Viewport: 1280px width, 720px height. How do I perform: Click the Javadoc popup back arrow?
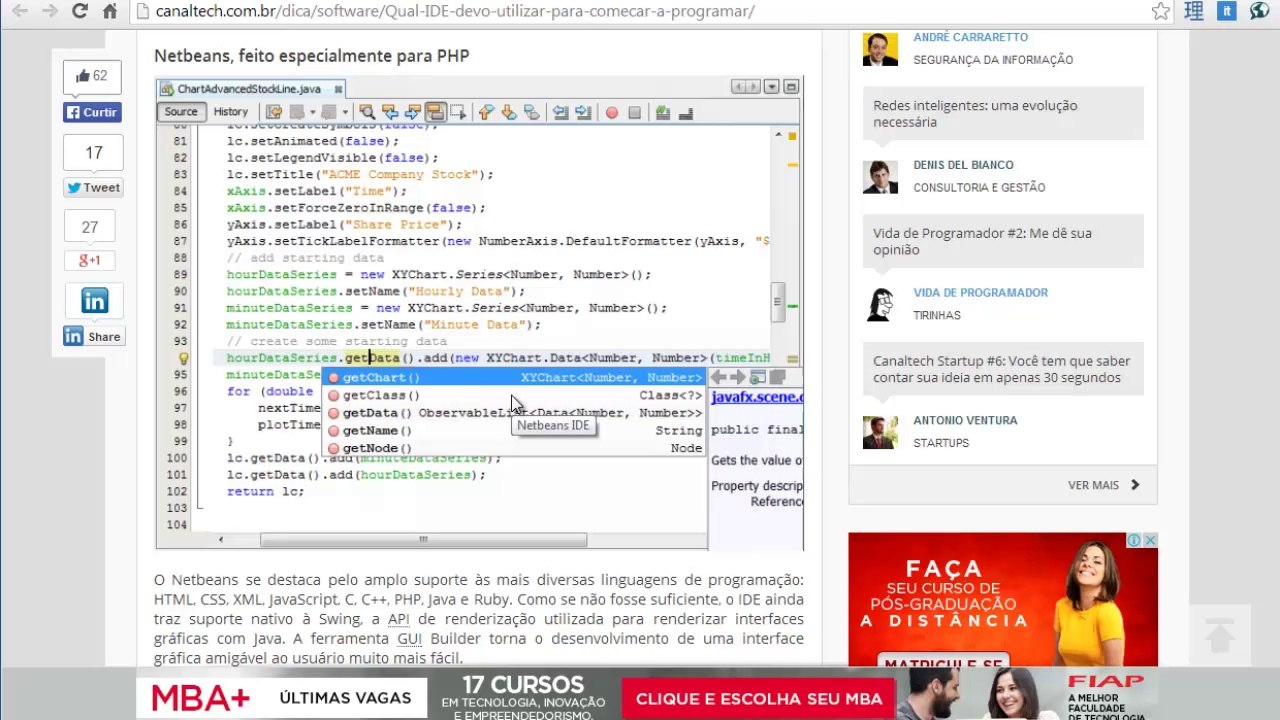(718, 377)
